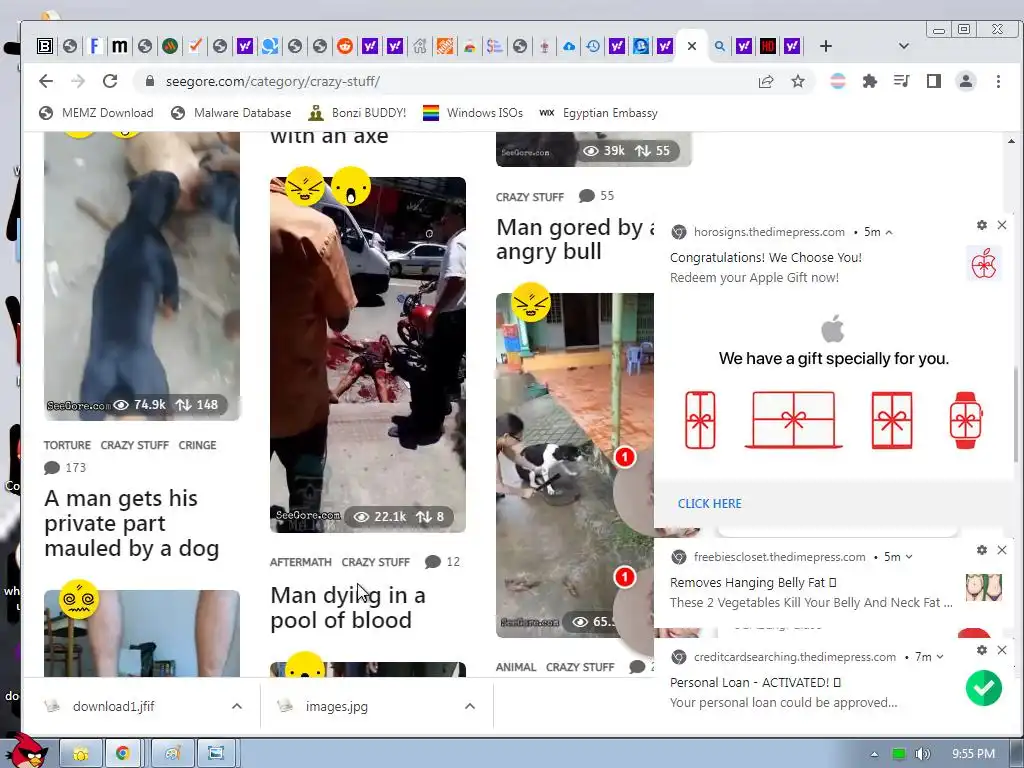Image resolution: width=1024 pixels, height=768 pixels.
Task: Click the address bar URL field
Action: [x=451, y=81]
